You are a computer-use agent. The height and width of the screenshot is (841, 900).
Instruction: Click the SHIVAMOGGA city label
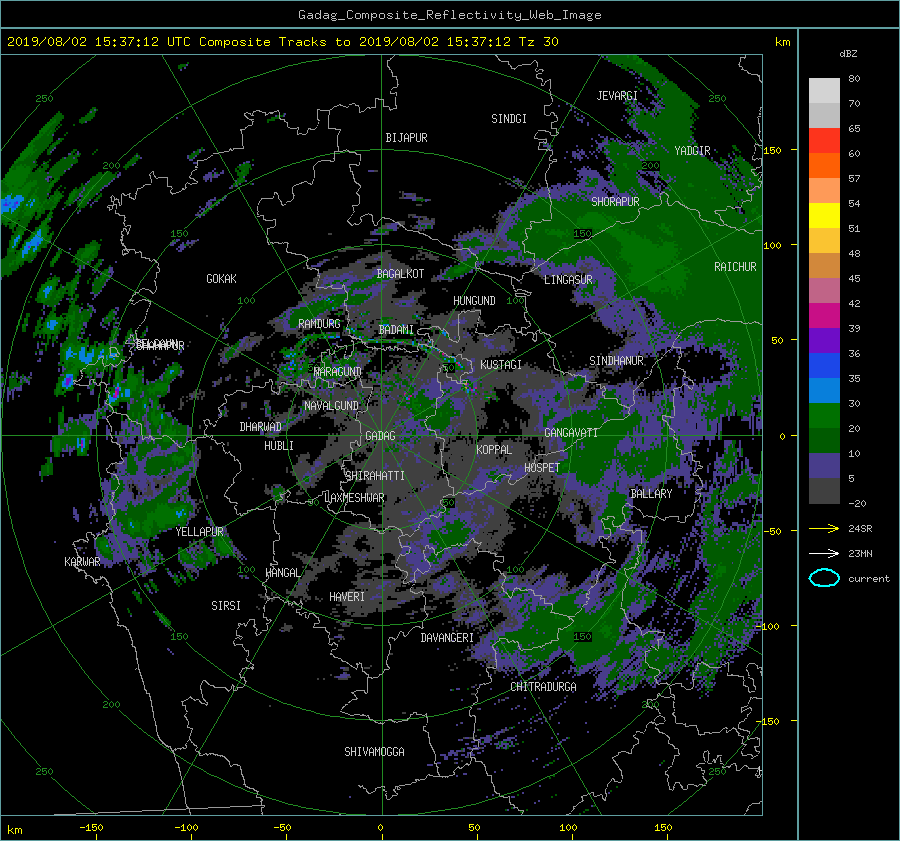(x=374, y=751)
